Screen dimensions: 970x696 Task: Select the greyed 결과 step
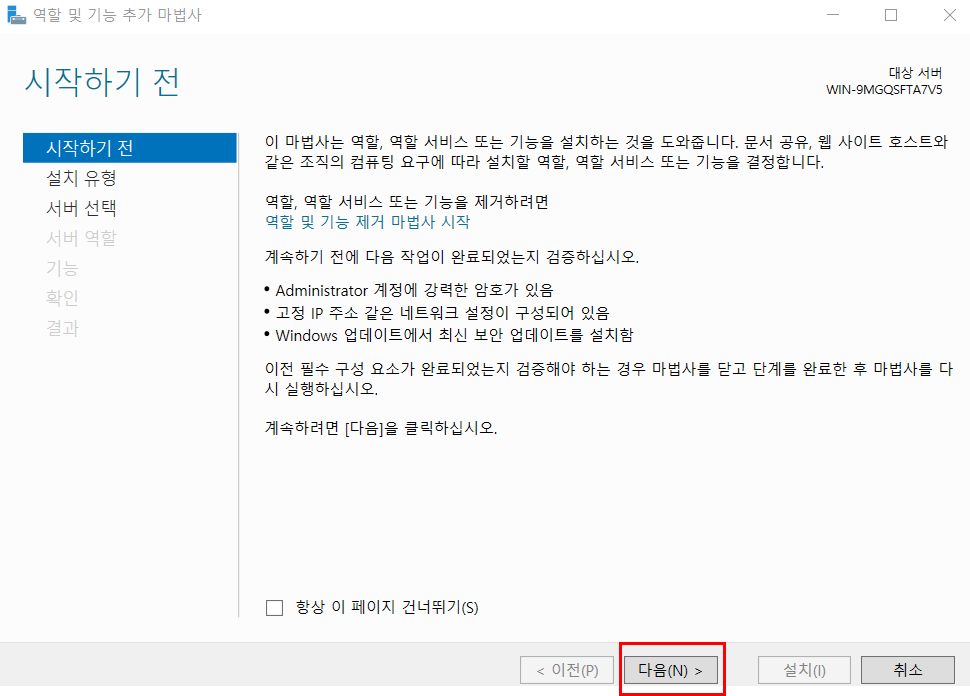pyautogui.click(x=62, y=328)
